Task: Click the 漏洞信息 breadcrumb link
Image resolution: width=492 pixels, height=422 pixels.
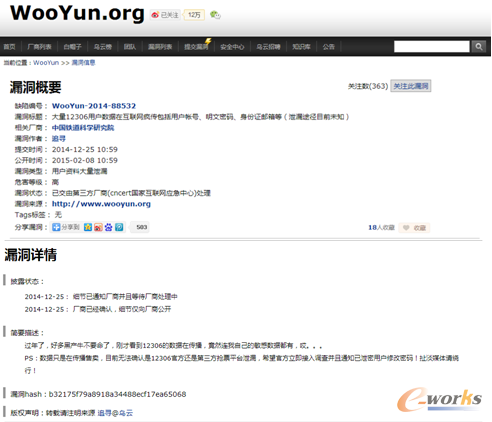Action: pyautogui.click(x=83, y=63)
